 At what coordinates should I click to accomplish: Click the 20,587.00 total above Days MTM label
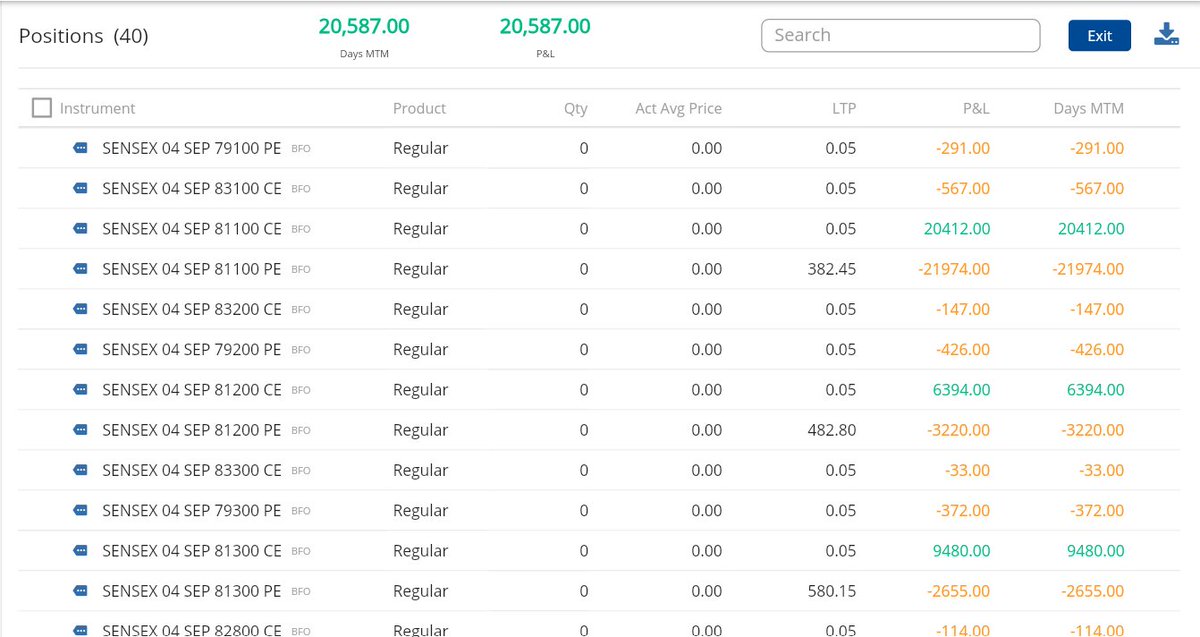coord(364,27)
